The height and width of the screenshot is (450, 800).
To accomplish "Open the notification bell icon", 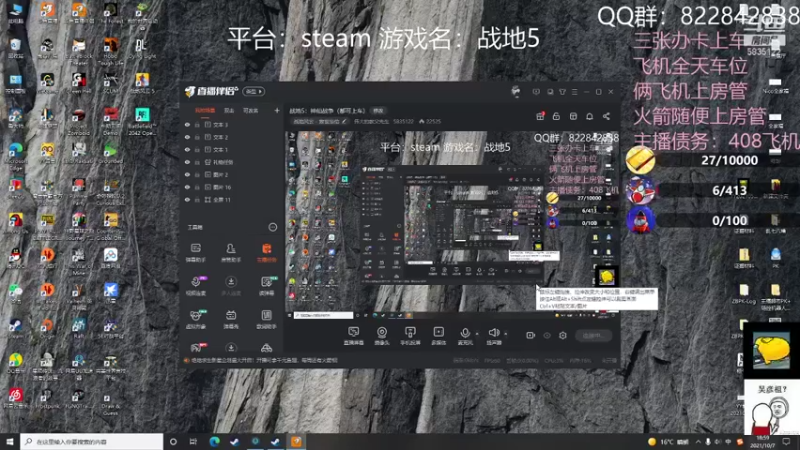I will pos(589,116).
